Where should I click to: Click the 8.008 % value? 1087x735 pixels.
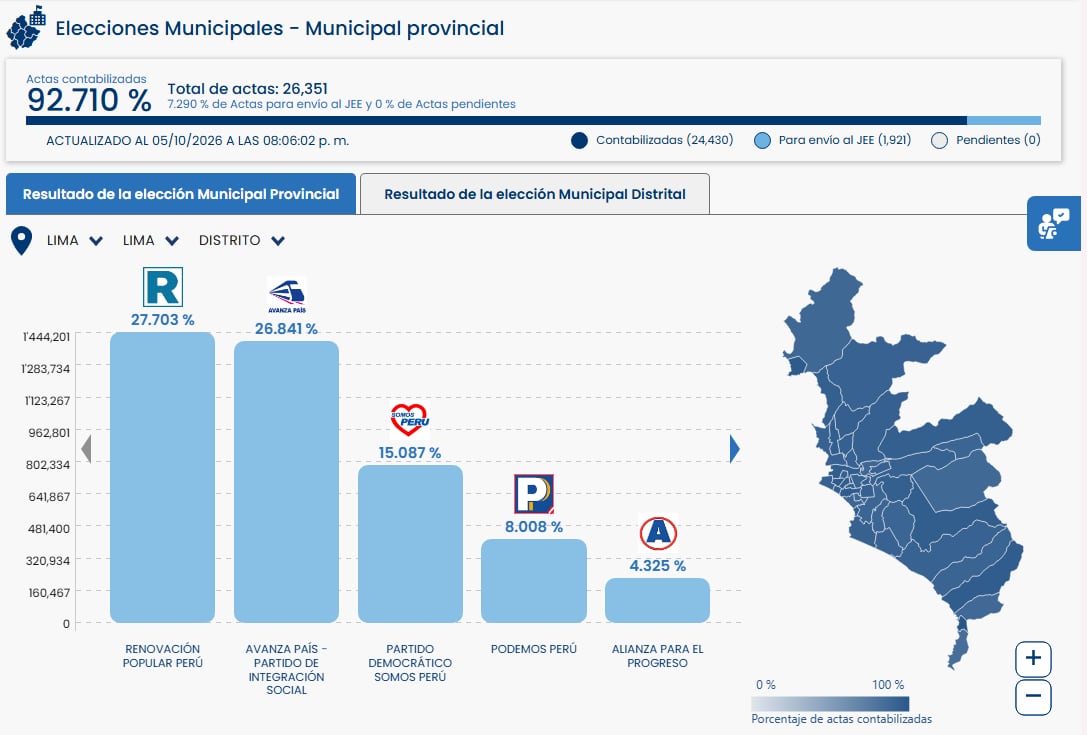pyautogui.click(x=534, y=527)
